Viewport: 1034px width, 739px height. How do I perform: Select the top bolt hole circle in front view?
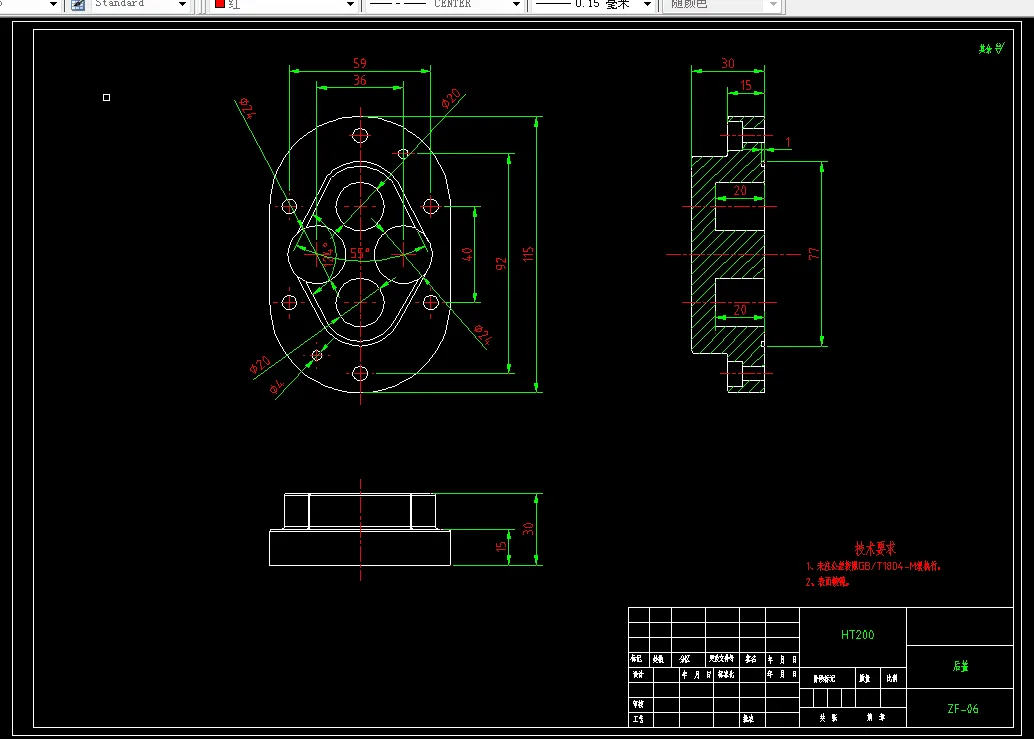(360, 135)
